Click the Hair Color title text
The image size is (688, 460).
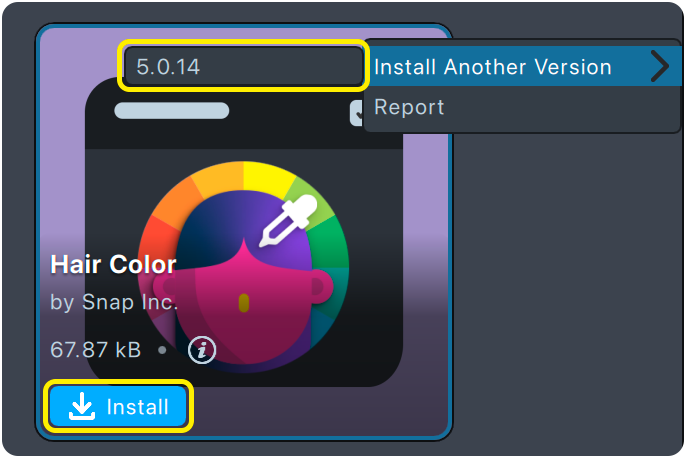(x=113, y=264)
